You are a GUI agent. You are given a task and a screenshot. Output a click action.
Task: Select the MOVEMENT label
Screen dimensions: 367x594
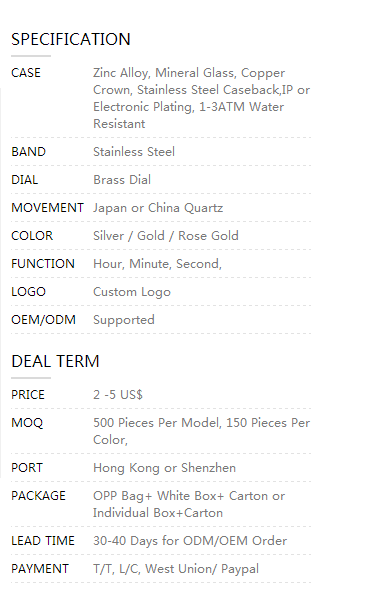click(47, 208)
